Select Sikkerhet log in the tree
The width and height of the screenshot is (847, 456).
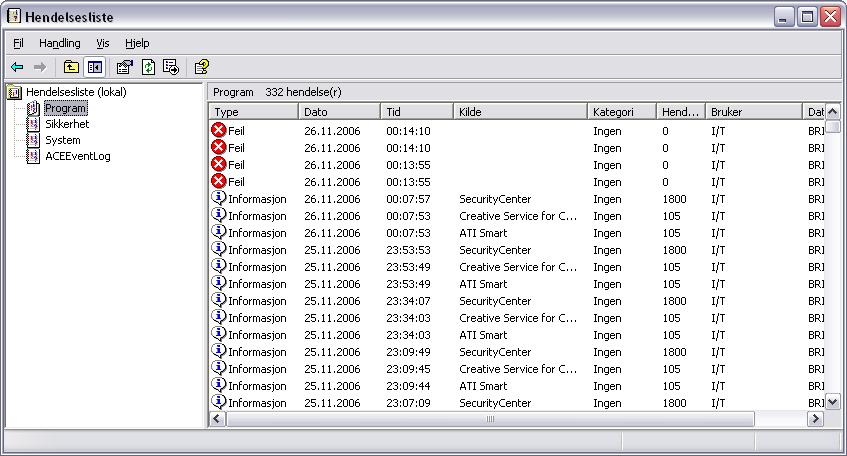tap(67, 124)
